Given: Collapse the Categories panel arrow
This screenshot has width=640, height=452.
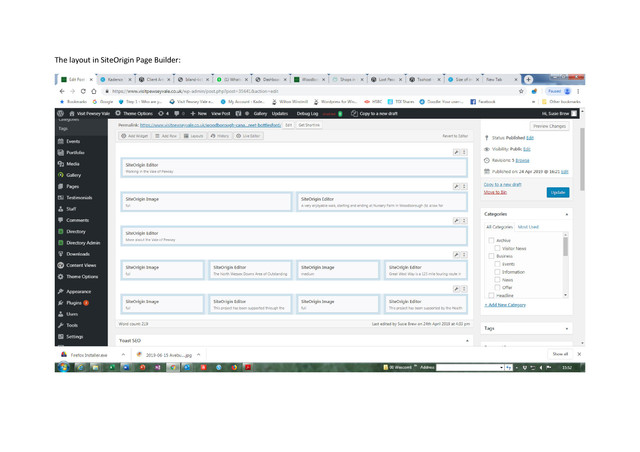Looking at the screenshot, I should 567,214.
